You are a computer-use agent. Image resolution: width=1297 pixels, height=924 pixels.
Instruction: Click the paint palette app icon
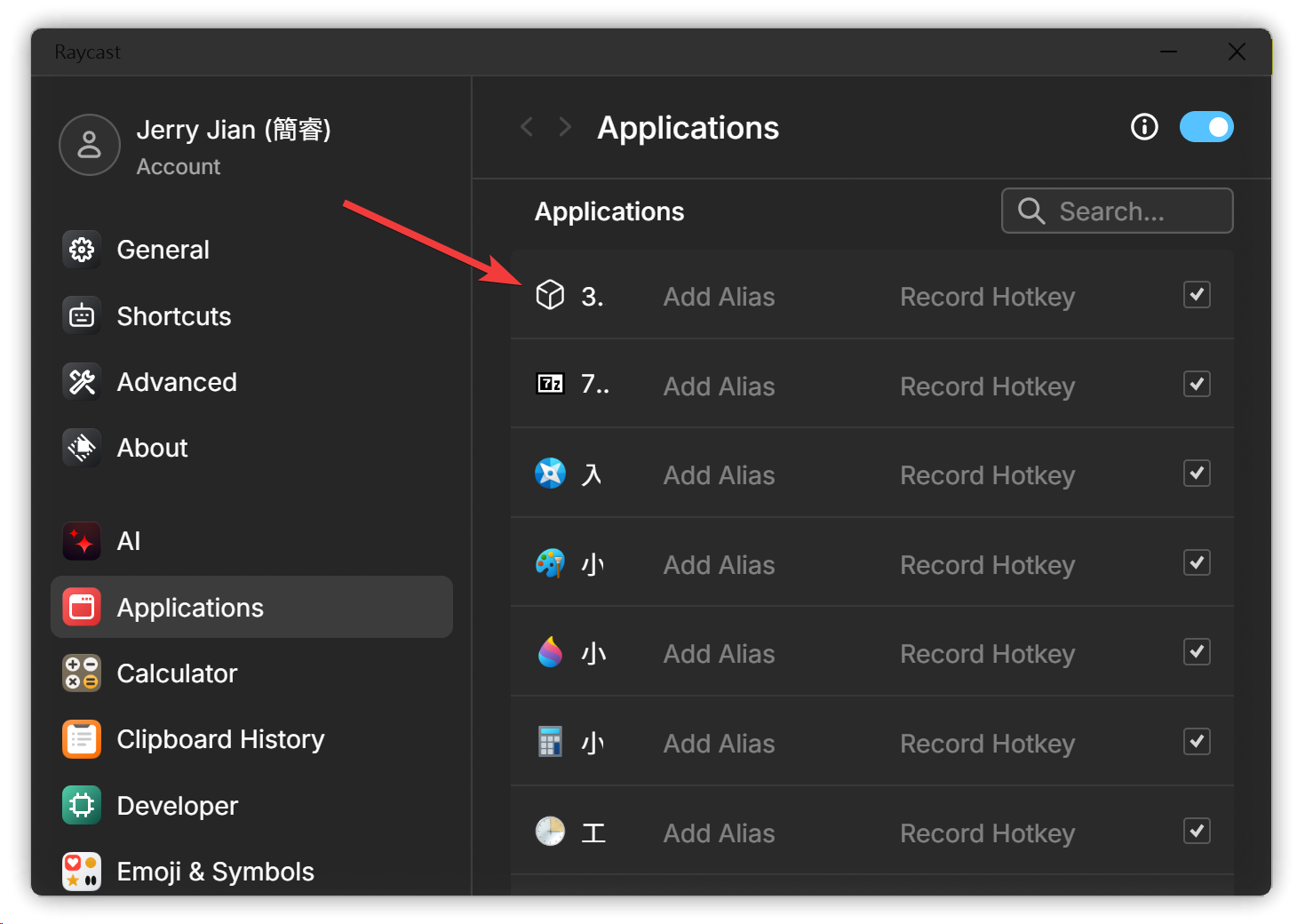(x=550, y=563)
